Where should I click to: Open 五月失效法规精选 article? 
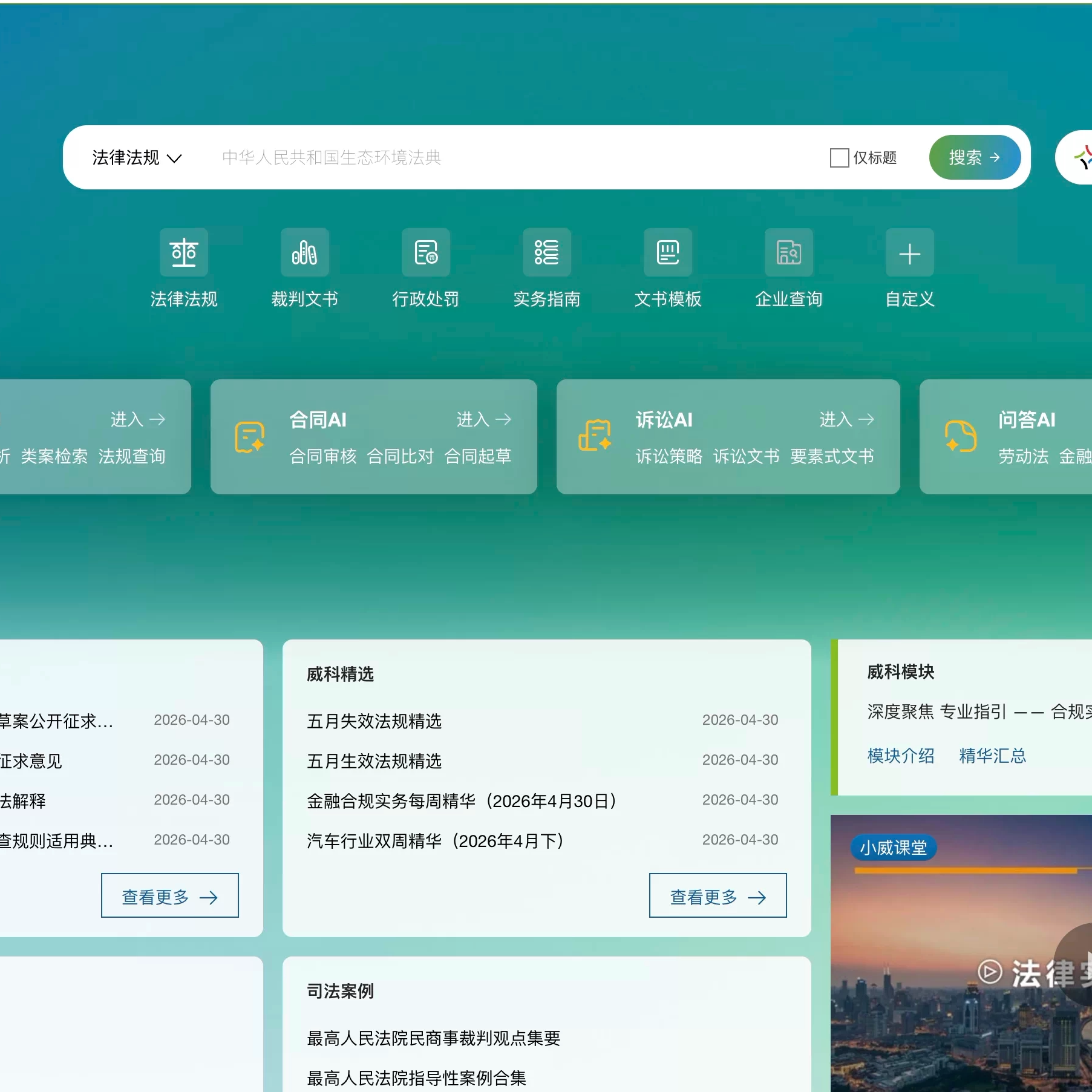(x=374, y=721)
